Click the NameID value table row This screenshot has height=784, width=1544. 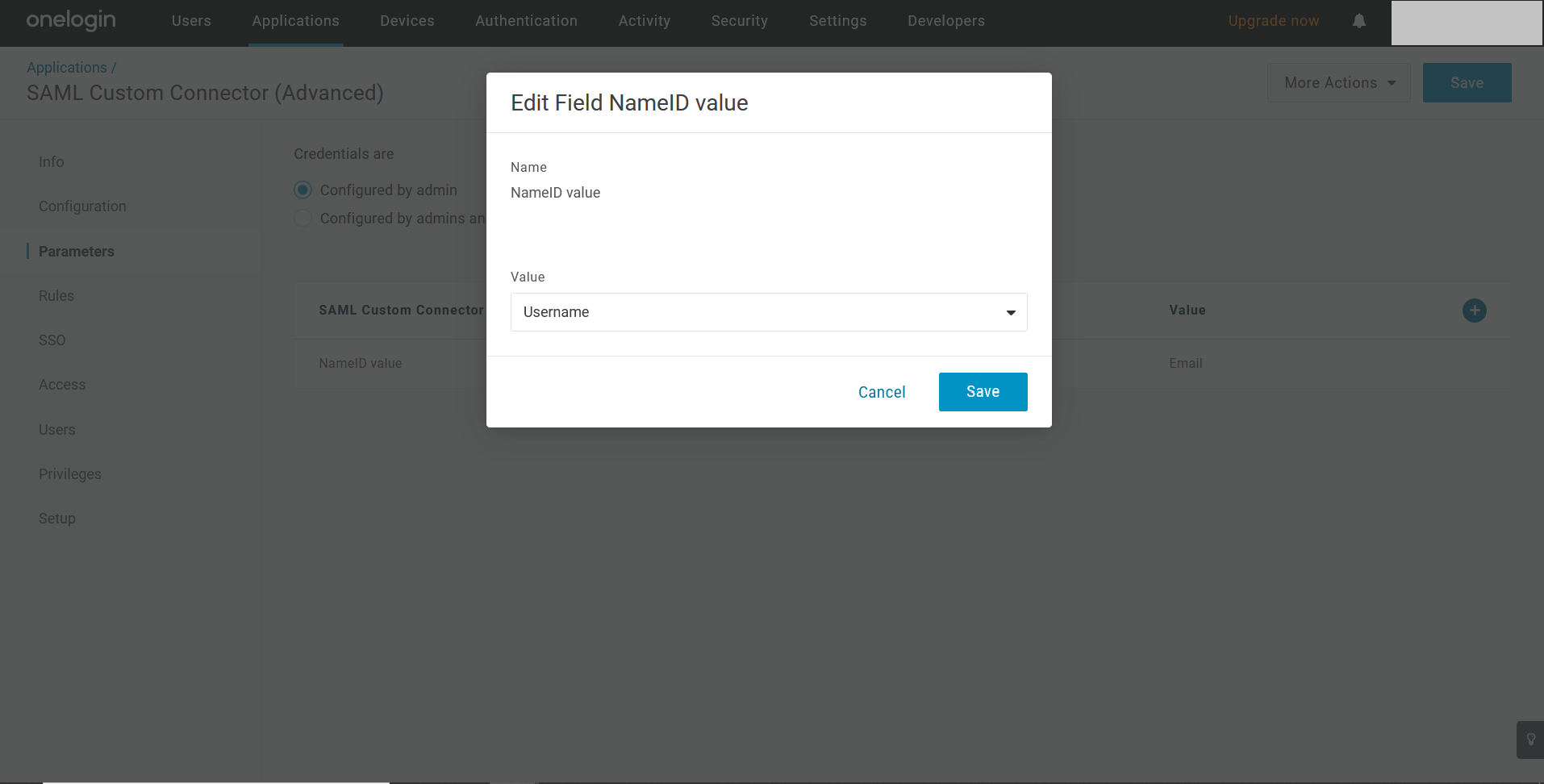click(361, 364)
